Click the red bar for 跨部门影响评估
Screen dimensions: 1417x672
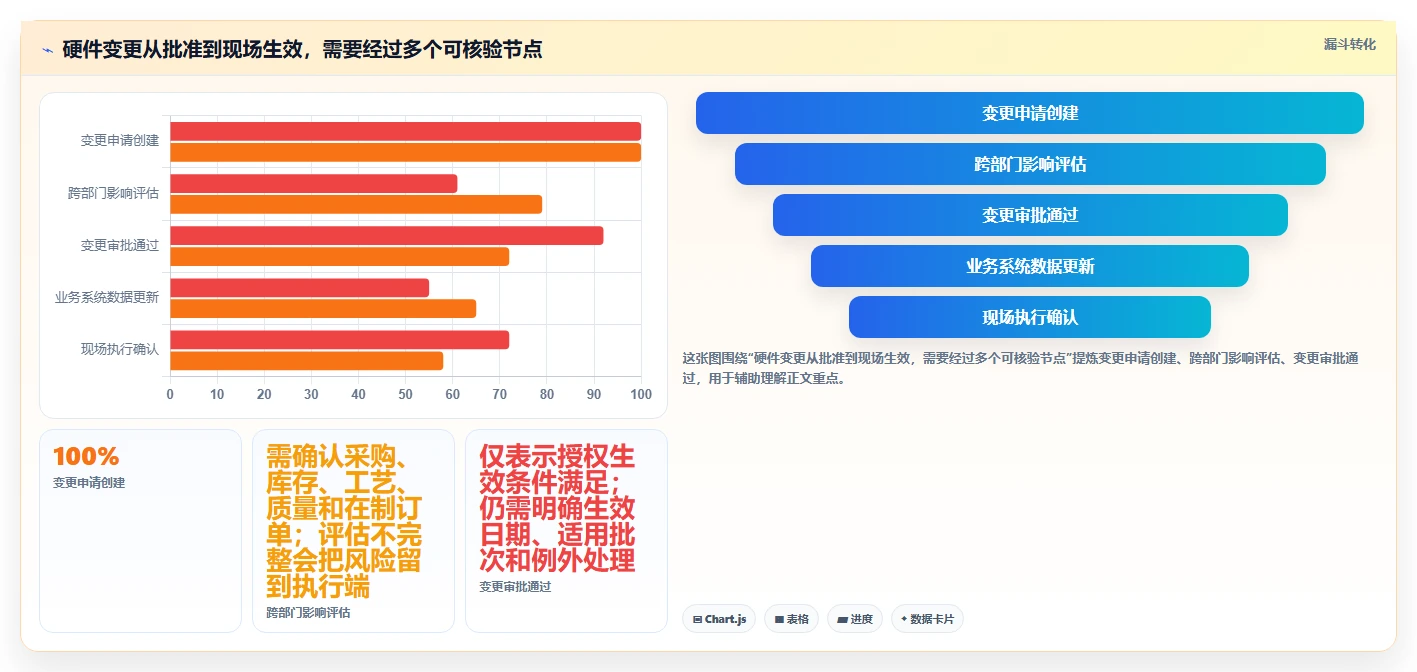[313, 183]
